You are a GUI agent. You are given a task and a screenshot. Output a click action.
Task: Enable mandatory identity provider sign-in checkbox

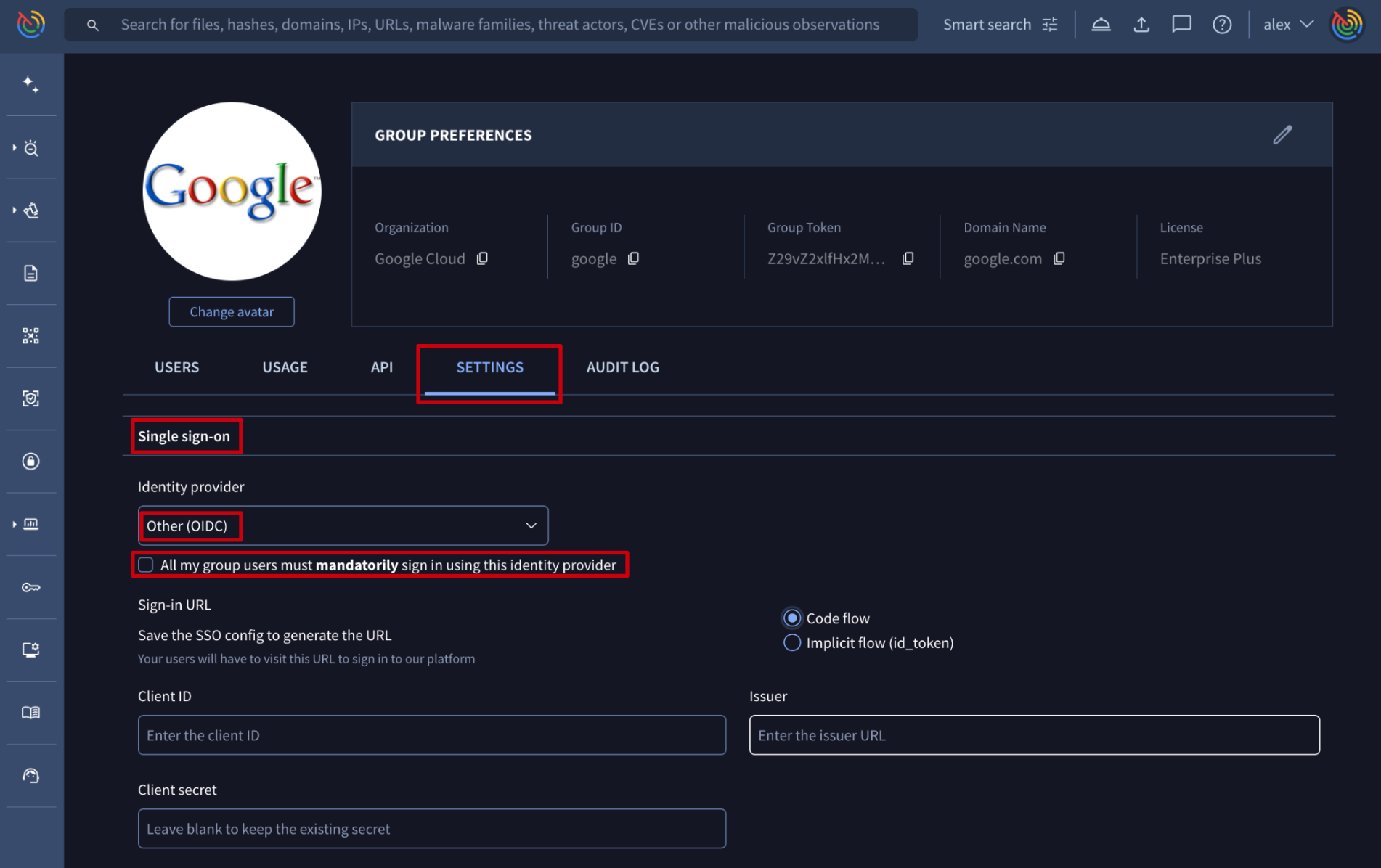click(146, 565)
